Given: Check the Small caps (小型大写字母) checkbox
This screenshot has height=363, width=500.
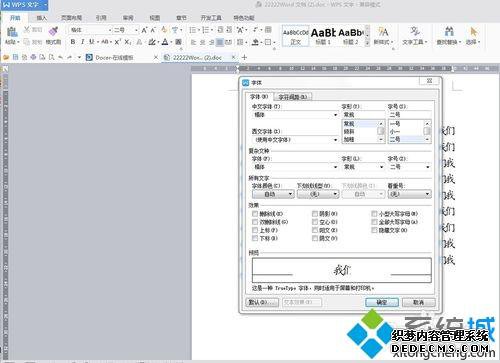Looking at the screenshot, I should 374,214.
